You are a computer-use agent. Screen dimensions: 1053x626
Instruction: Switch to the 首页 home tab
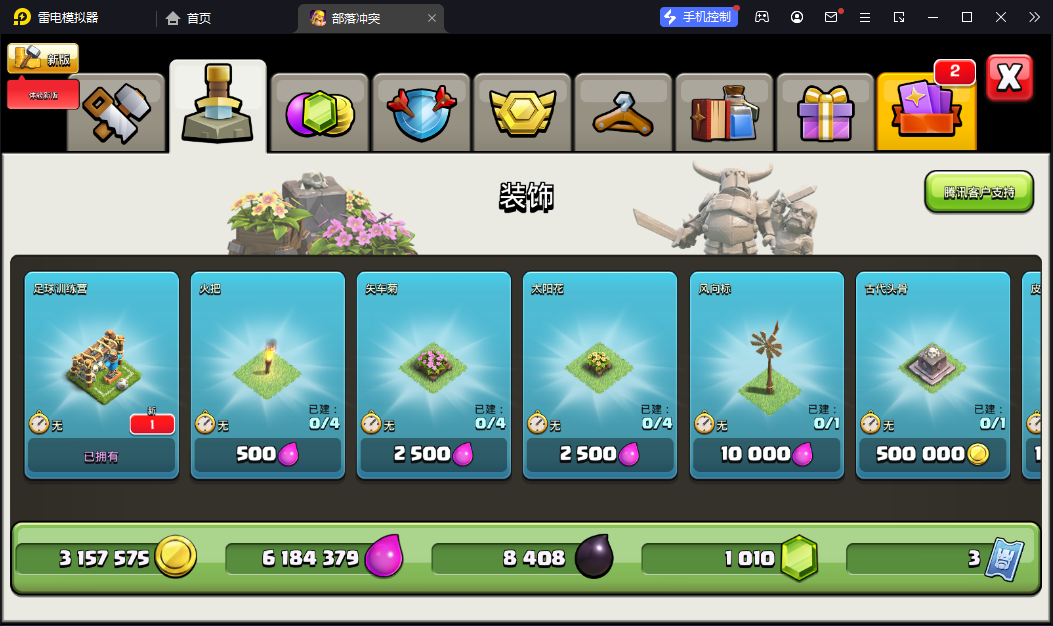tap(189, 18)
